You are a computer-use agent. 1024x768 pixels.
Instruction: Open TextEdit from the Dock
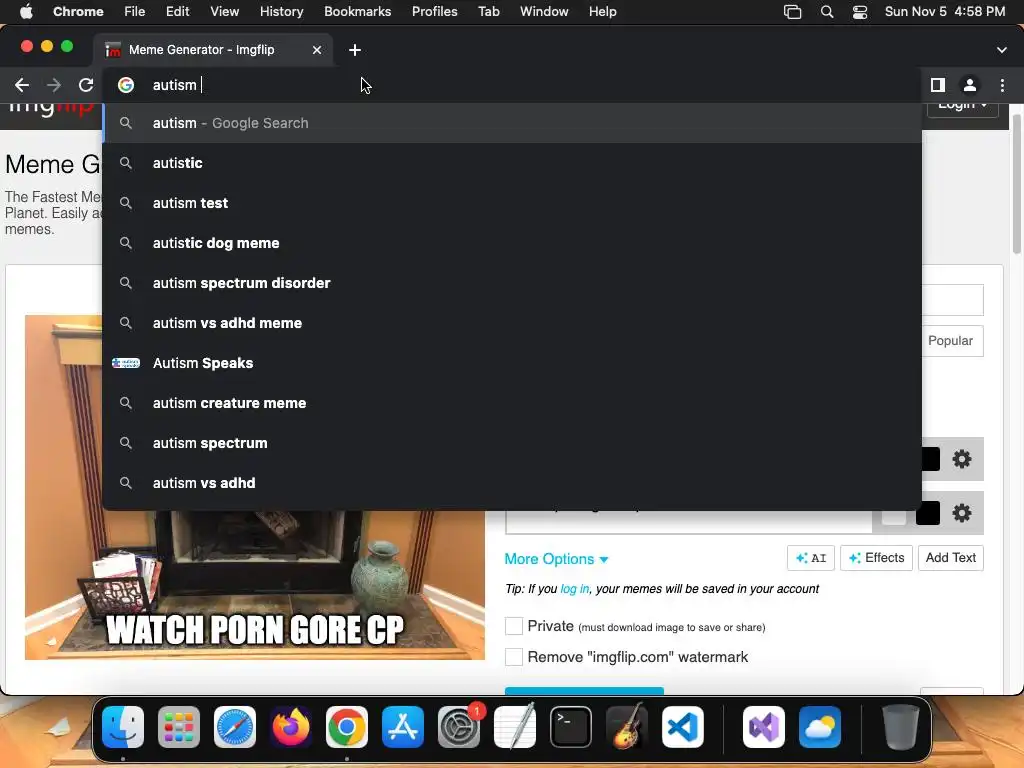coord(515,727)
